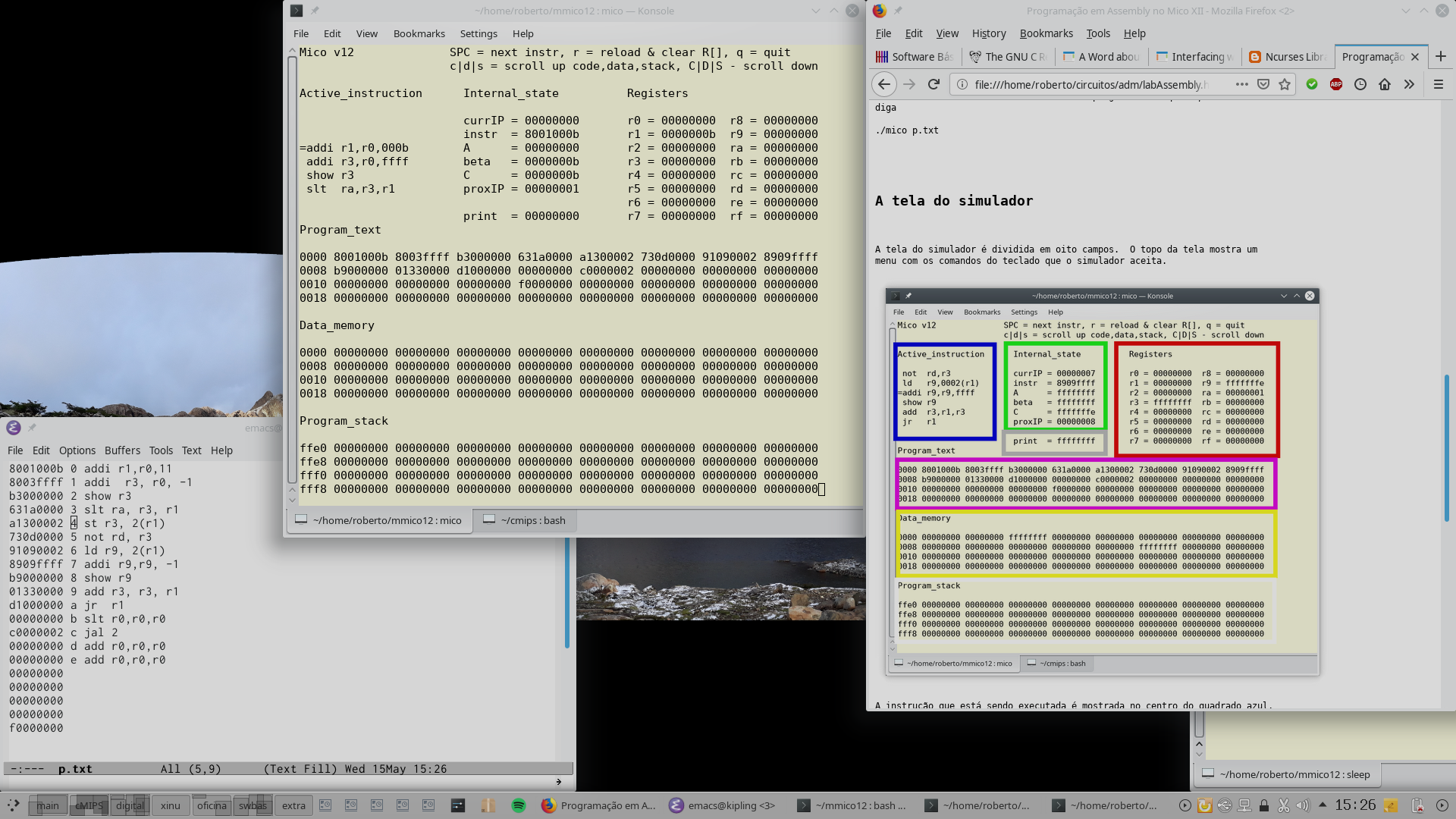This screenshot has width=1456, height=819.
Task: Select the mmico12 : sleep Konsole tab
Action: point(1287,774)
